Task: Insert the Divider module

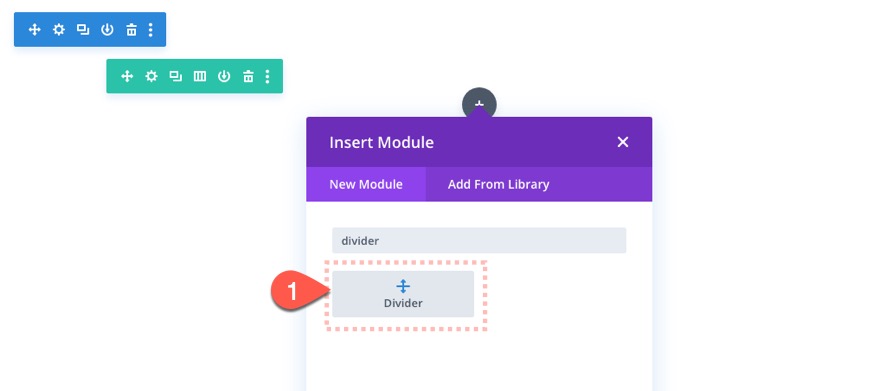Action: [x=403, y=294]
